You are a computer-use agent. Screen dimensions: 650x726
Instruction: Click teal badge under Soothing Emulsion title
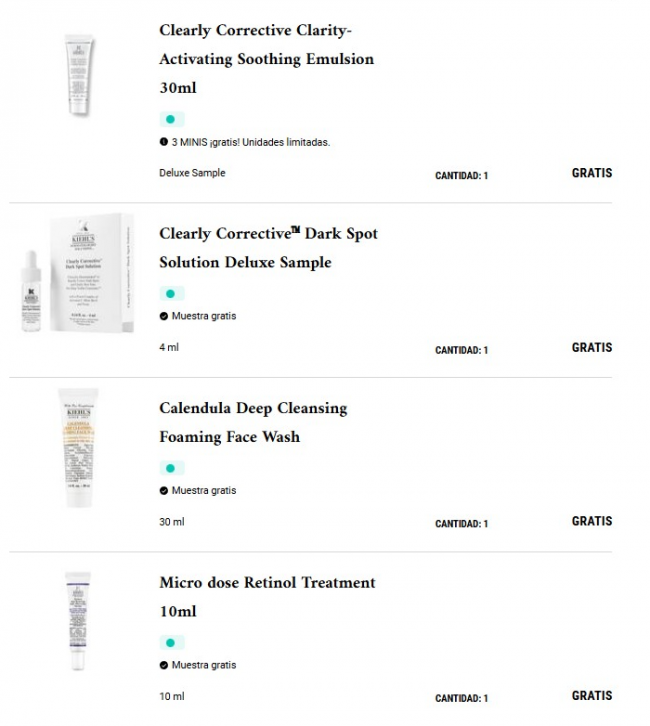tap(171, 119)
